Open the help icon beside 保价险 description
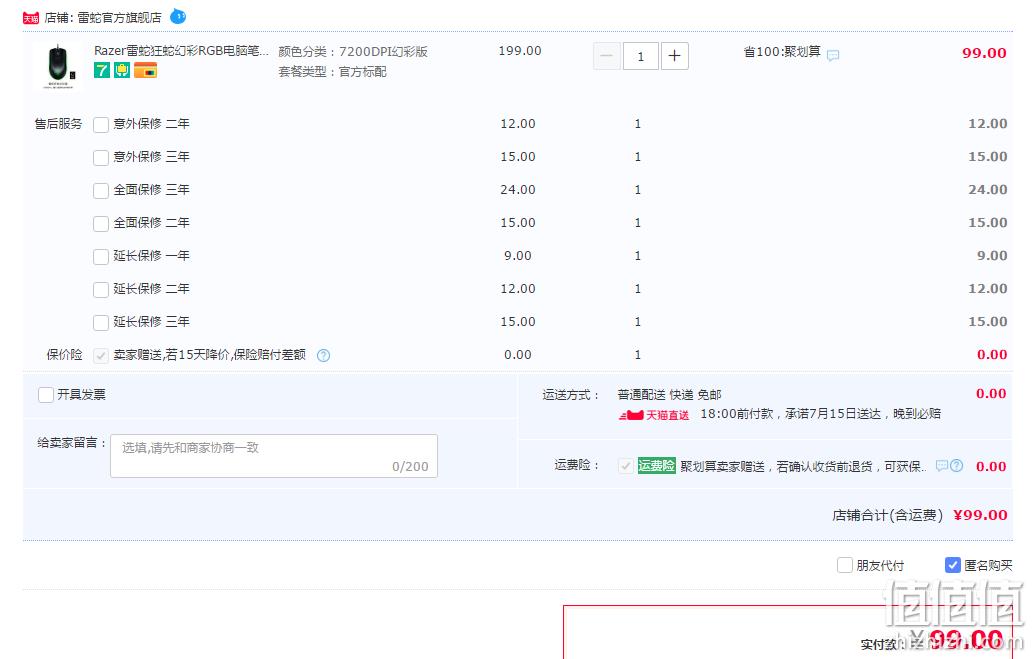The image size is (1033, 659). [x=323, y=355]
